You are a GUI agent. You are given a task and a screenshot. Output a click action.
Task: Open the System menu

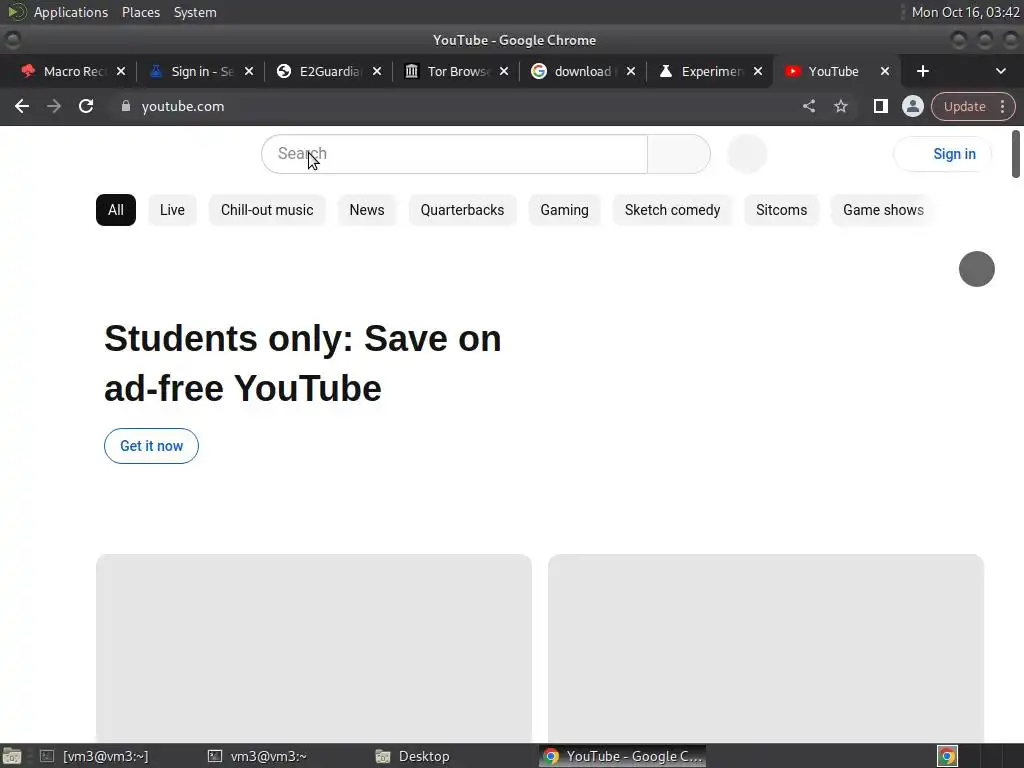tap(195, 12)
